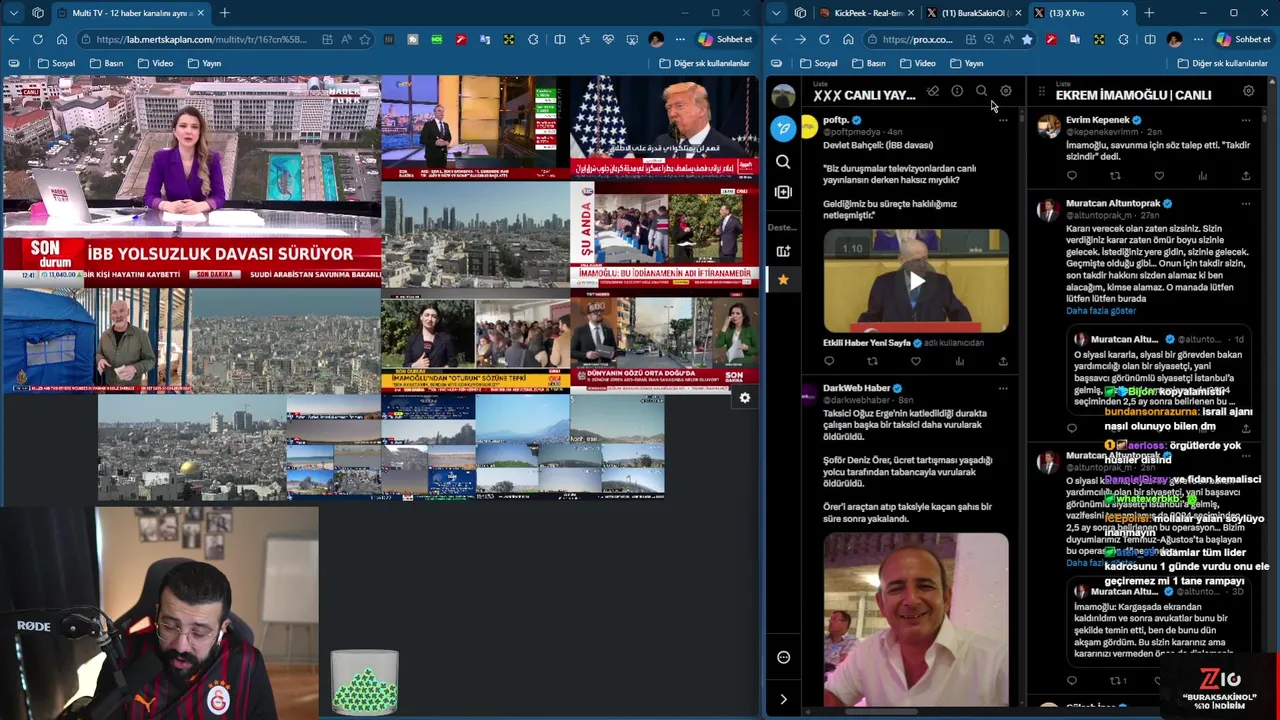Click first Daha fazla göster link
This screenshot has width=1280, height=720.
[x=1101, y=311]
